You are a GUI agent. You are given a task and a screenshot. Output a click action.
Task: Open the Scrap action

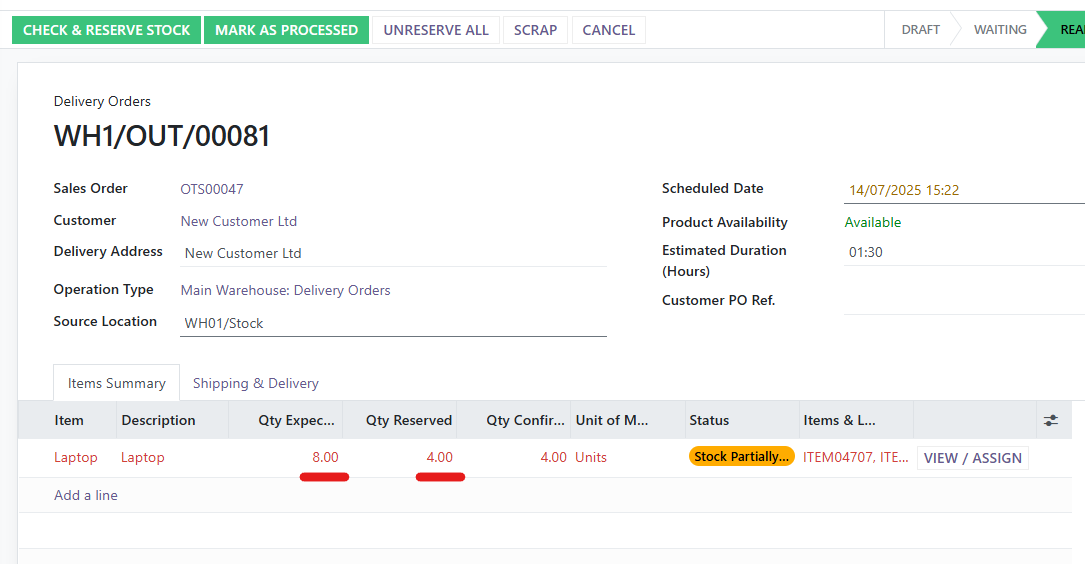[535, 30]
